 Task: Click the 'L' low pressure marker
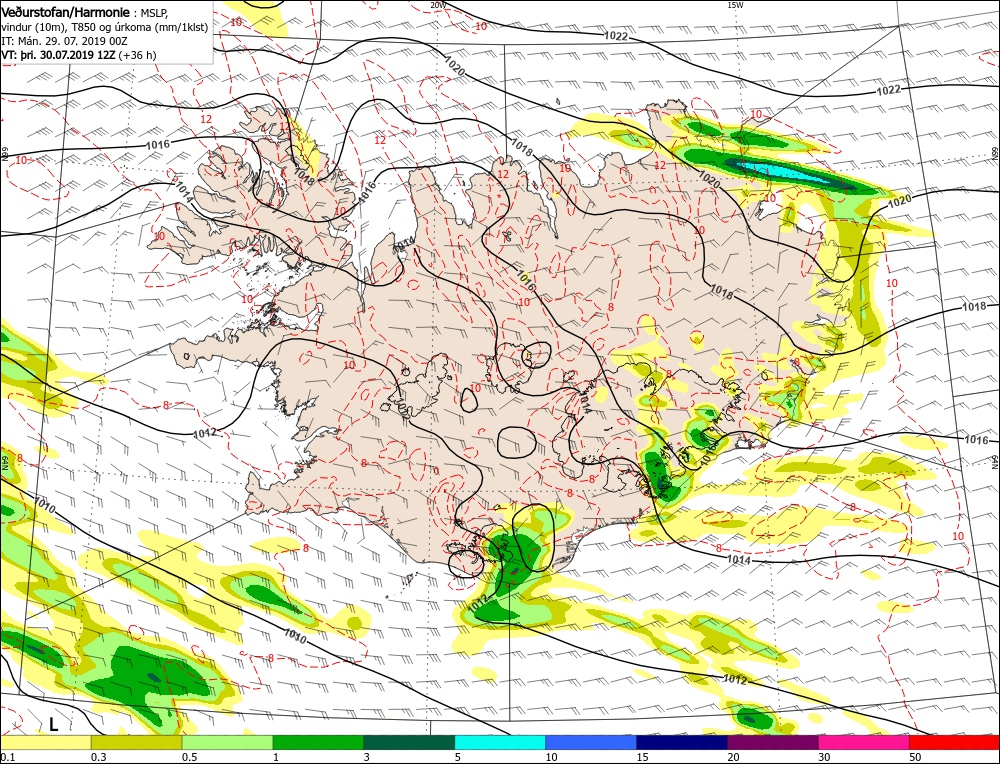tap(54, 724)
